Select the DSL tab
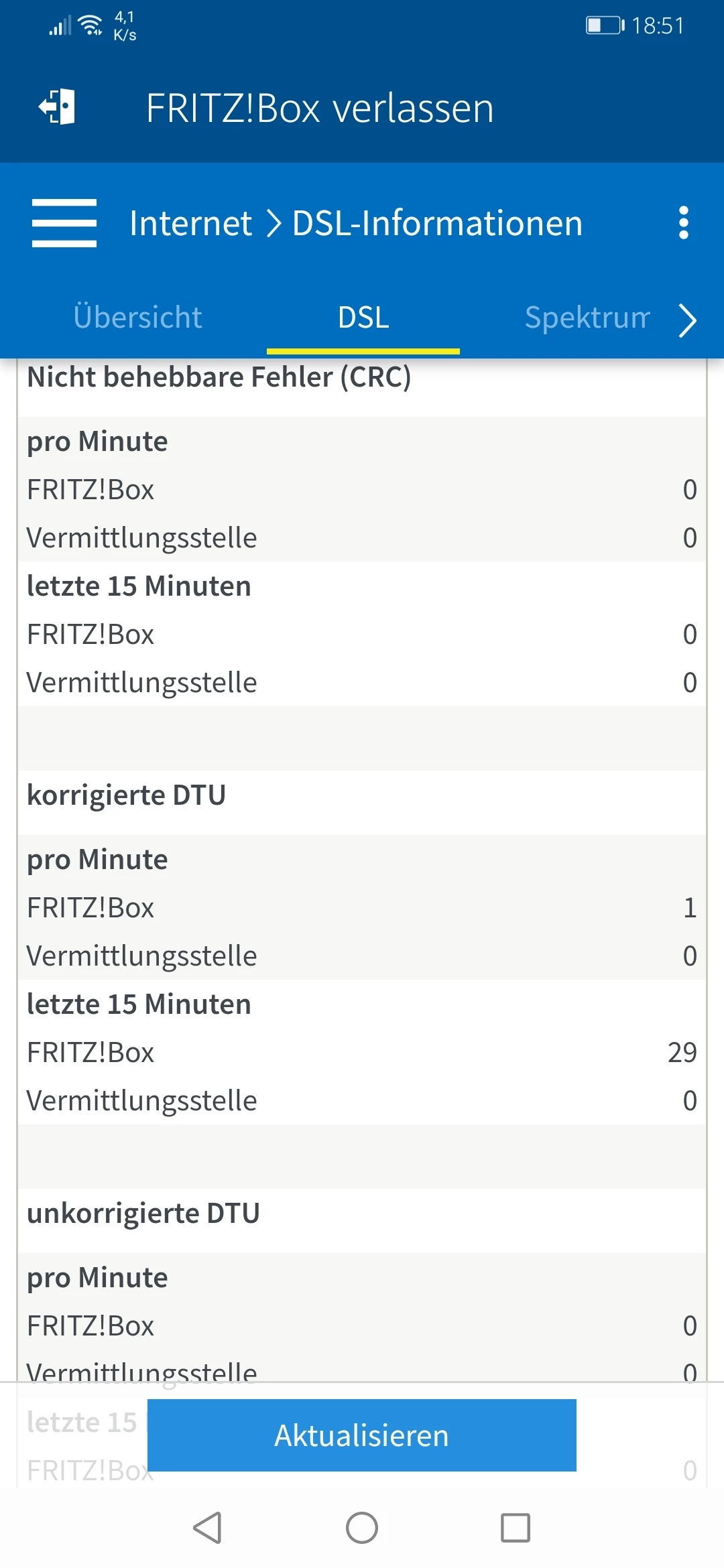Screen dimensions: 724x1568 tap(363, 318)
